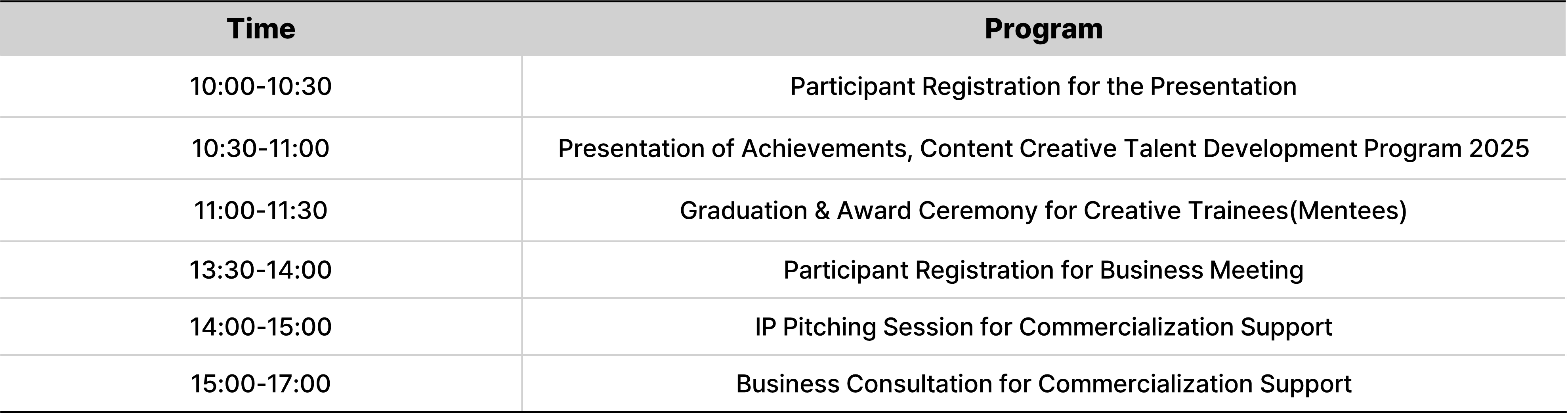This screenshot has width=1568, height=414.
Task: Click the Presentation of Achievements program entry
Action: [x=1043, y=148]
